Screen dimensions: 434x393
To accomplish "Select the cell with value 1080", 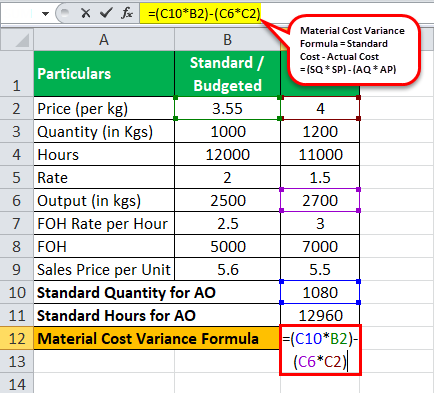I will point(320,293).
